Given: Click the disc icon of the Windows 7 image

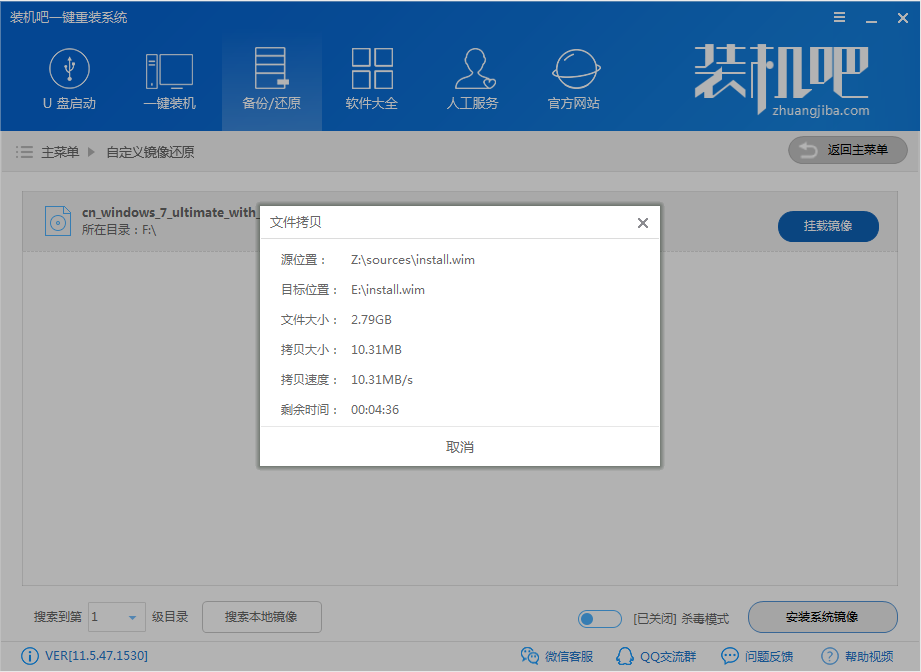Looking at the screenshot, I should [x=58, y=220].
